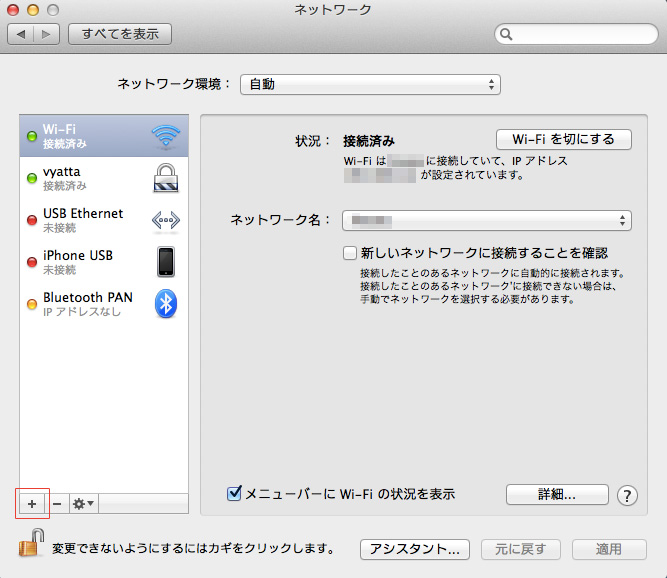Image resolution: width=667 pixels, height=578 pixels.
Task: Go back with the left arrow button
Action: point(21,34)
